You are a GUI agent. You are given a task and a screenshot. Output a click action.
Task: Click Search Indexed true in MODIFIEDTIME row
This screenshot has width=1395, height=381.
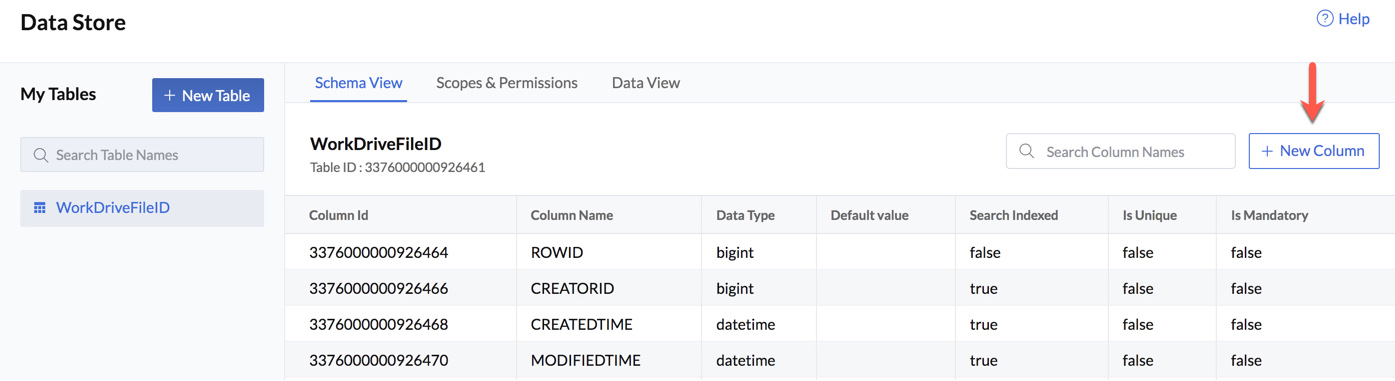point(984,360)
